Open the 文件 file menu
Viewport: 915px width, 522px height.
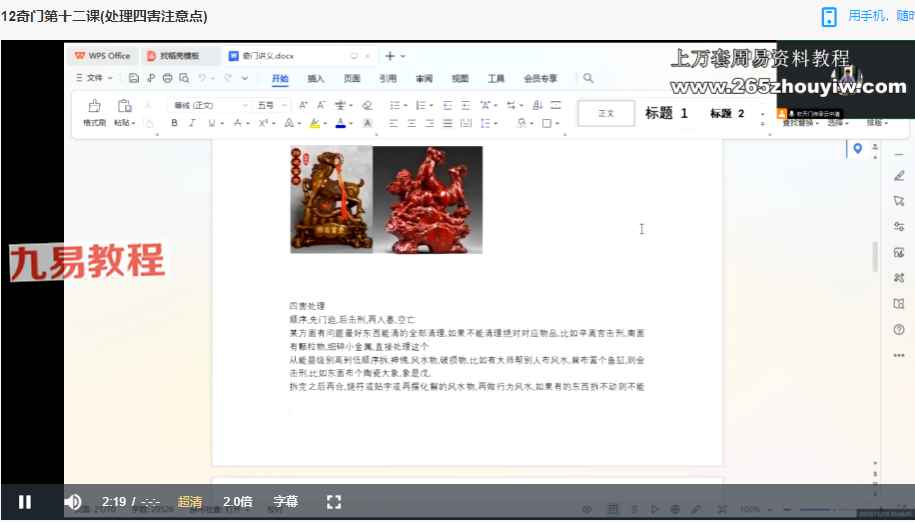click(95, 78)
